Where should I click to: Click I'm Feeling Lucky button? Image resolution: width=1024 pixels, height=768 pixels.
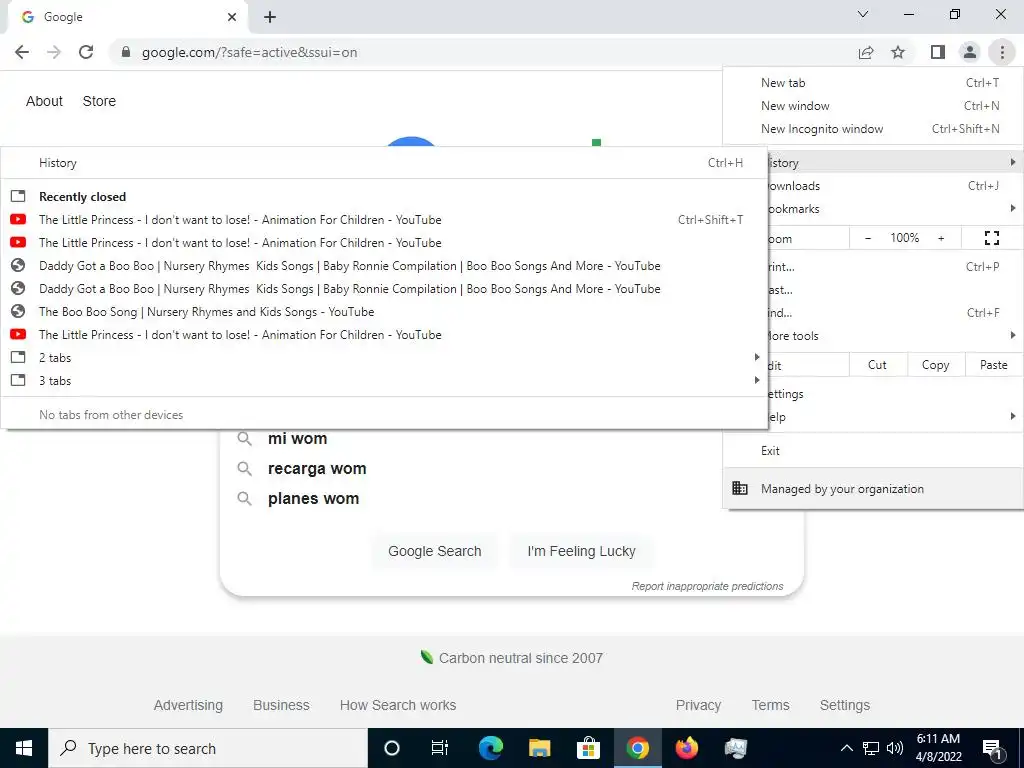[x=581, y=551]
